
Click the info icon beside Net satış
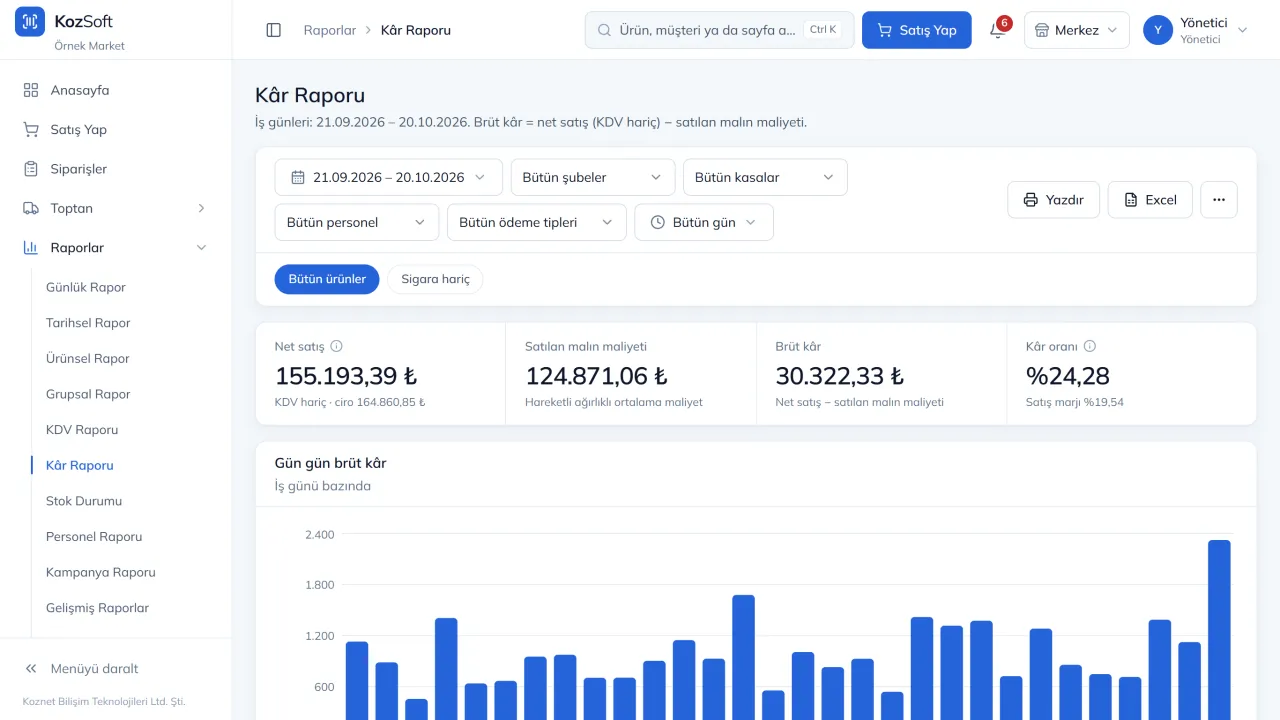[x=337, y=346]
